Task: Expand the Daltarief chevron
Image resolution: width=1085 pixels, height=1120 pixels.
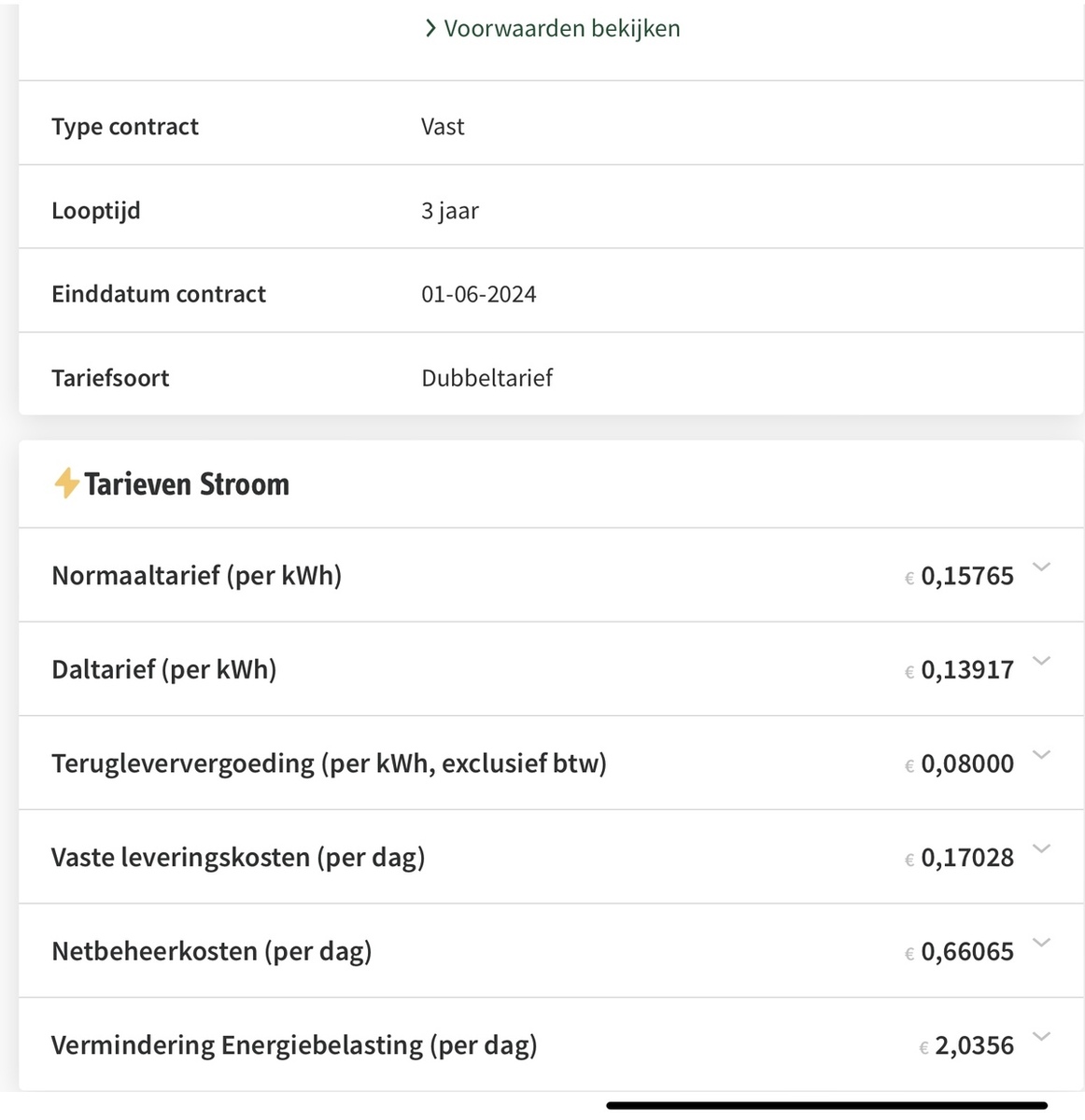Action: click(1042, 661)
